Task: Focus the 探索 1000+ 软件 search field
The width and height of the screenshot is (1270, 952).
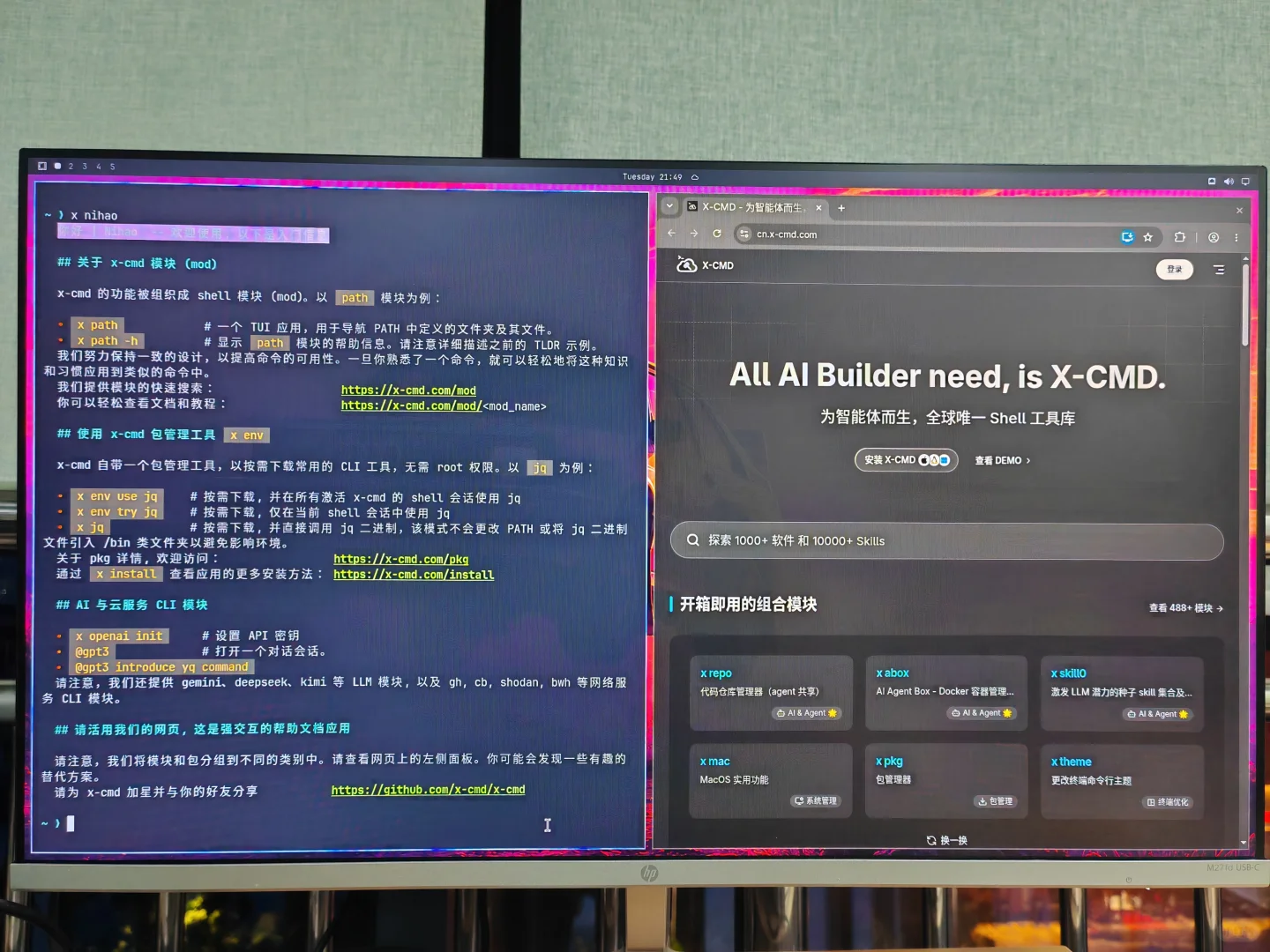Action: click(947, 541)
